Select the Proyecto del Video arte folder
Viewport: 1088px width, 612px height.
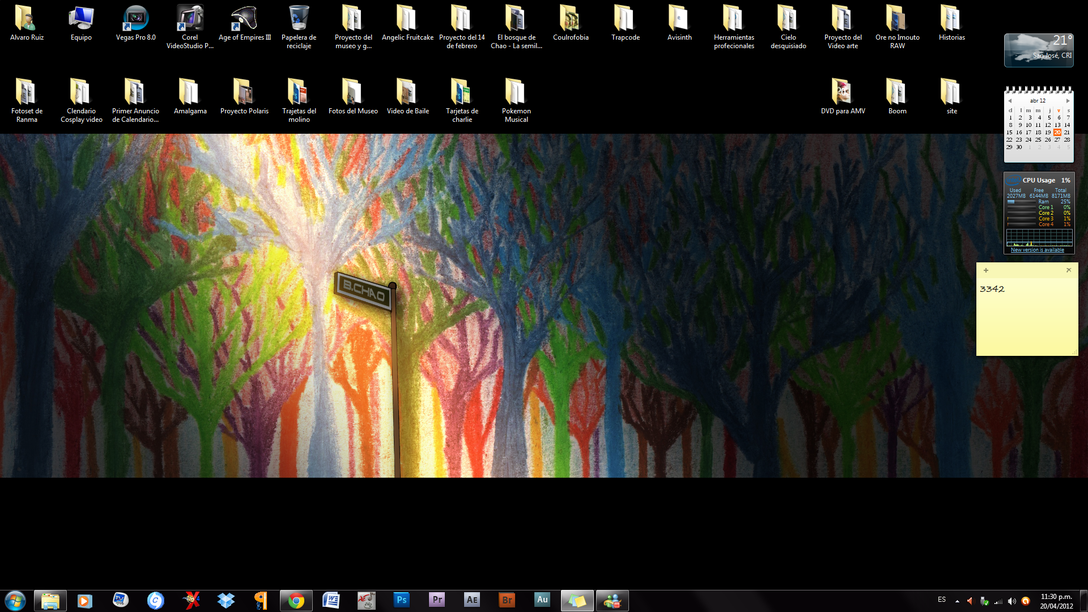(x=842, y=27)
